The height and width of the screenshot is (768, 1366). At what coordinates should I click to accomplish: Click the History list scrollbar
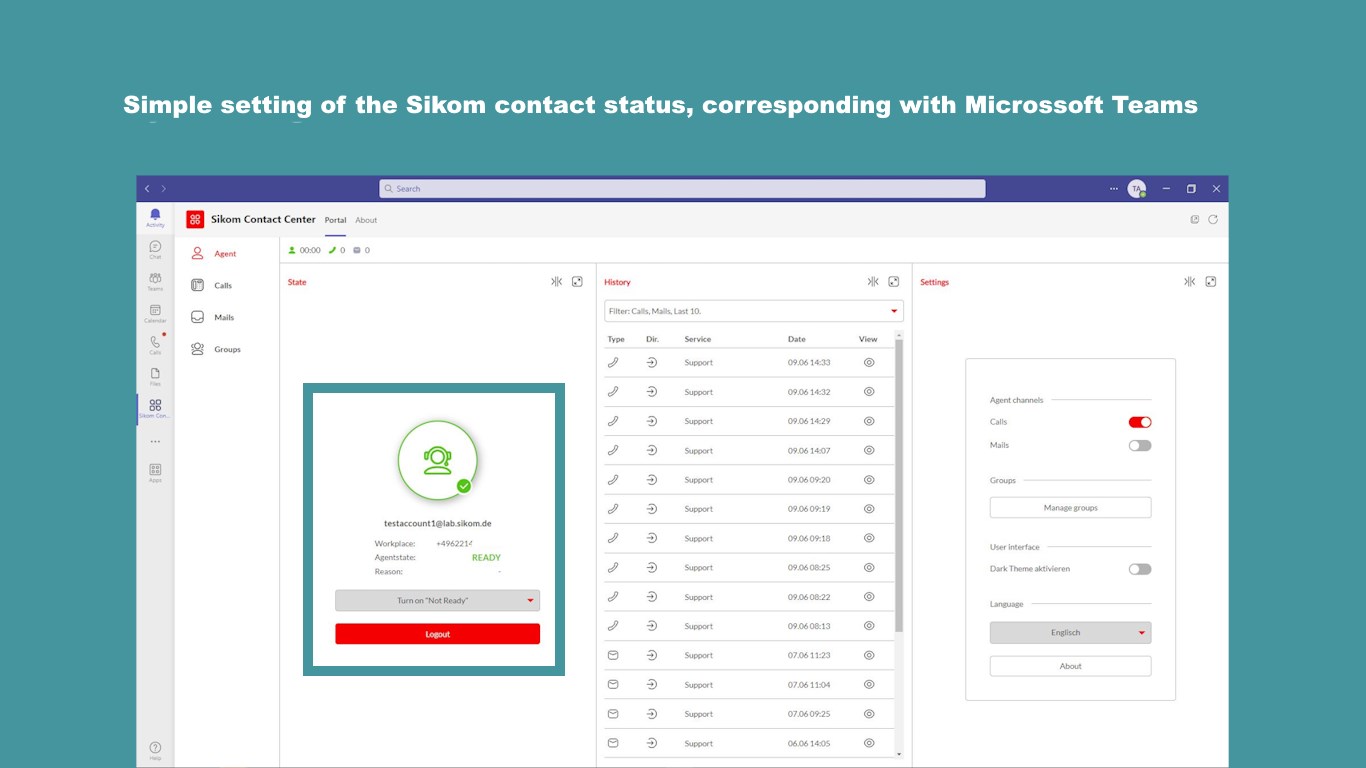[899, 485]
